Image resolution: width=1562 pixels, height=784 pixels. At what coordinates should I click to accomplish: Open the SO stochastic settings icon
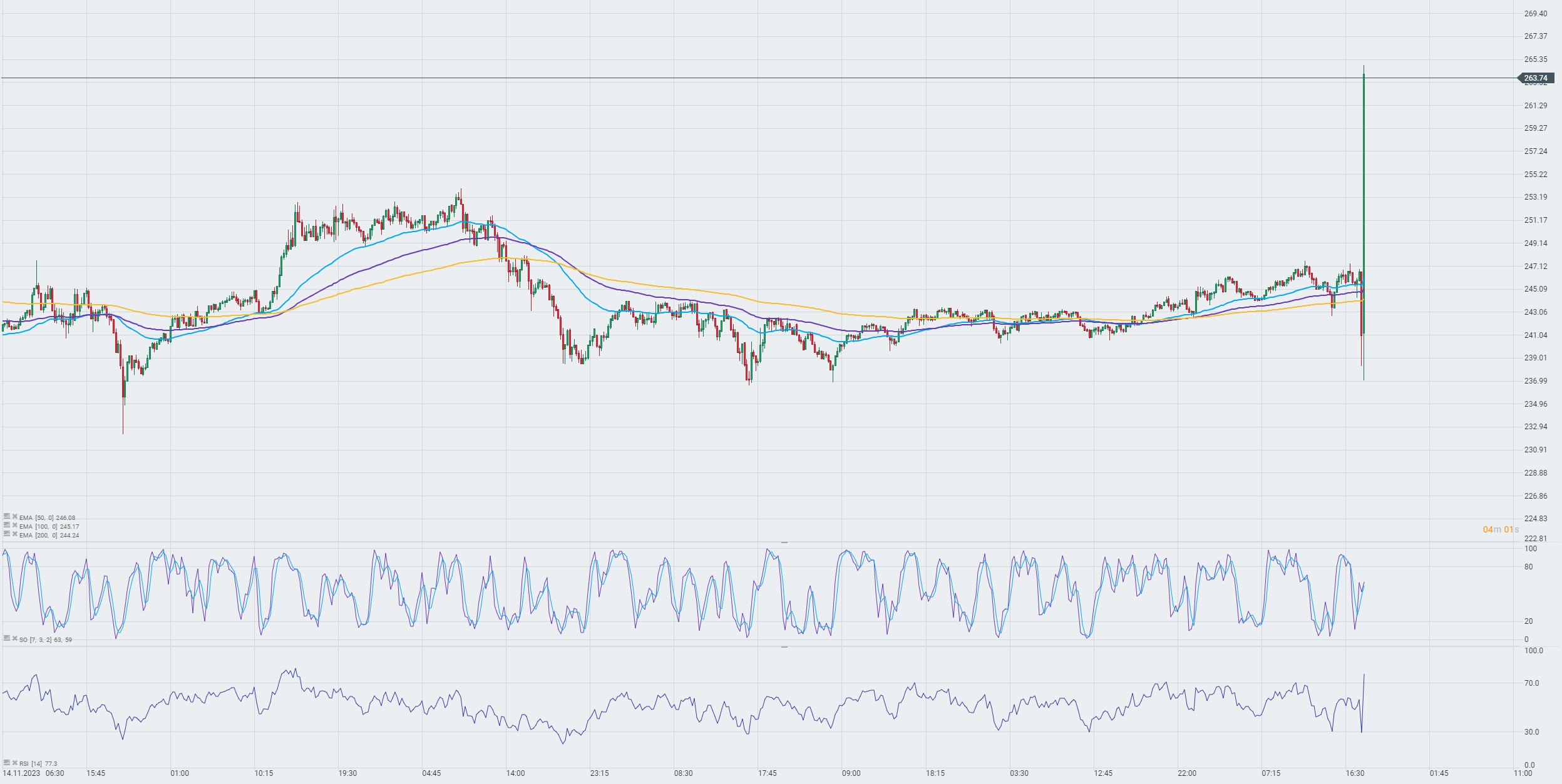(7, 639)
